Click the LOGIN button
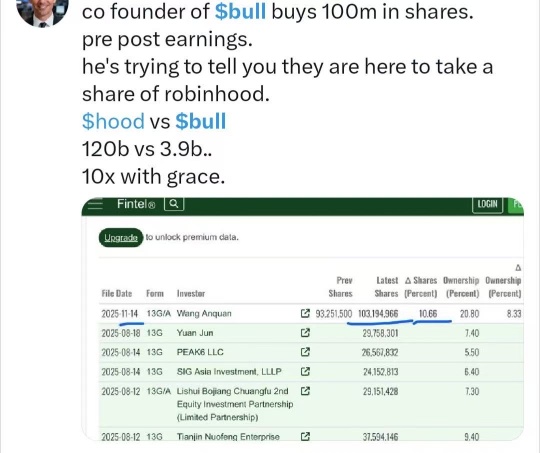This screenshot has width=540, height=453. point(487,204)
